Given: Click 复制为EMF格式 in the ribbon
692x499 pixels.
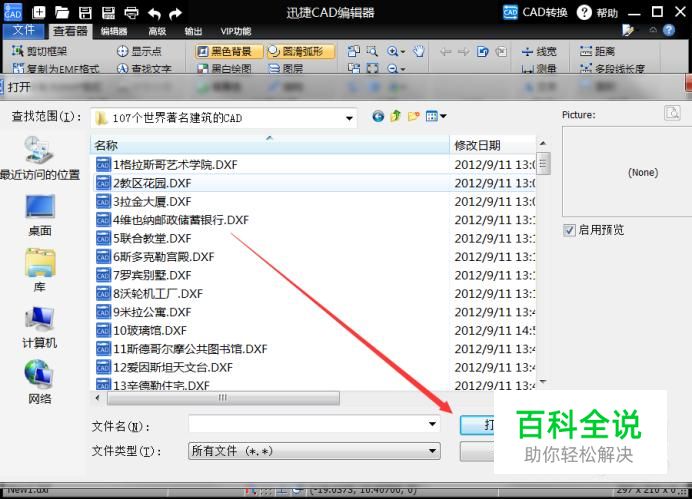Looking at the screenshot, I should [56, 68].
